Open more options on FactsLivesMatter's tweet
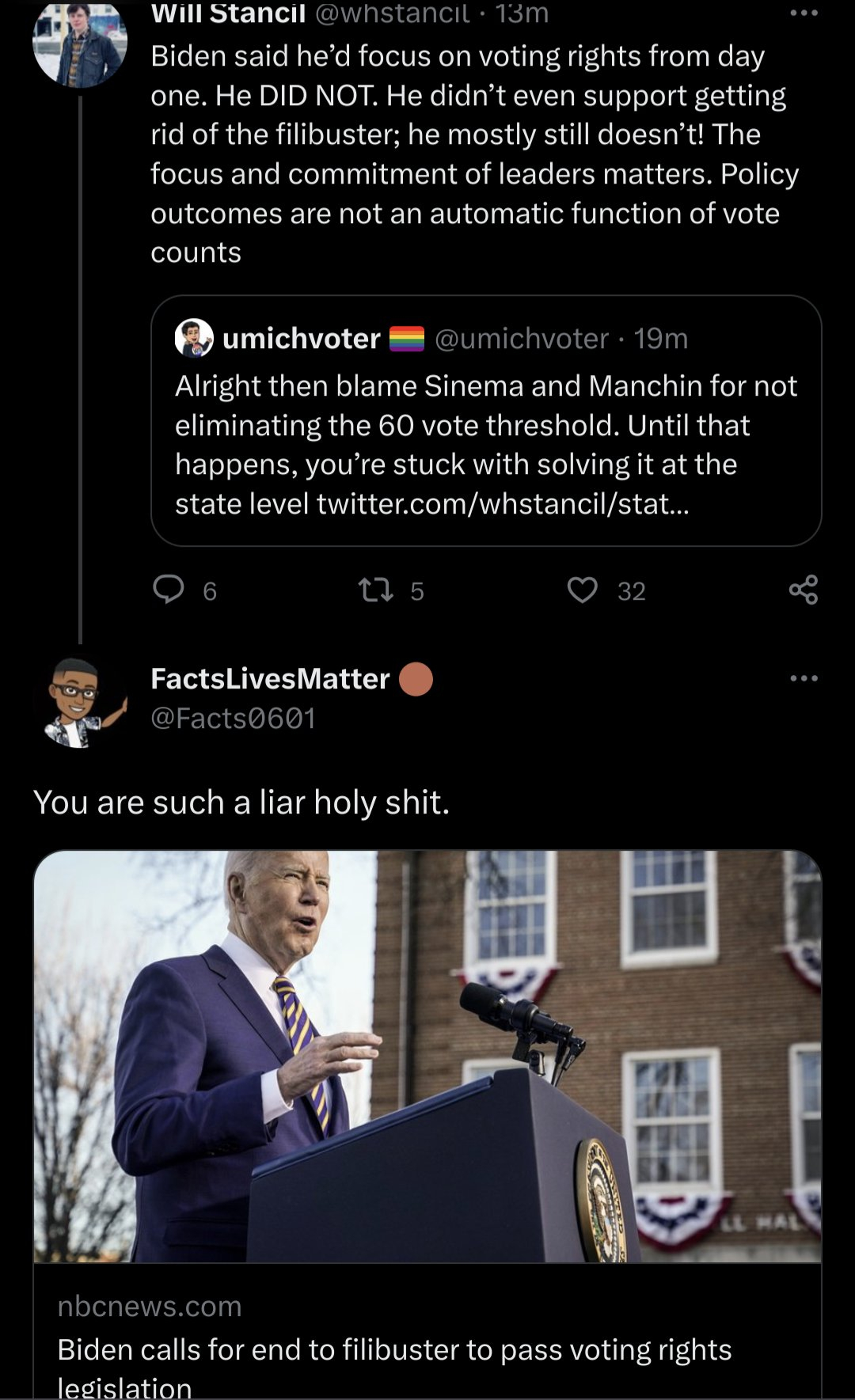This screenshot has width=855, height=1400. [803, 678]
